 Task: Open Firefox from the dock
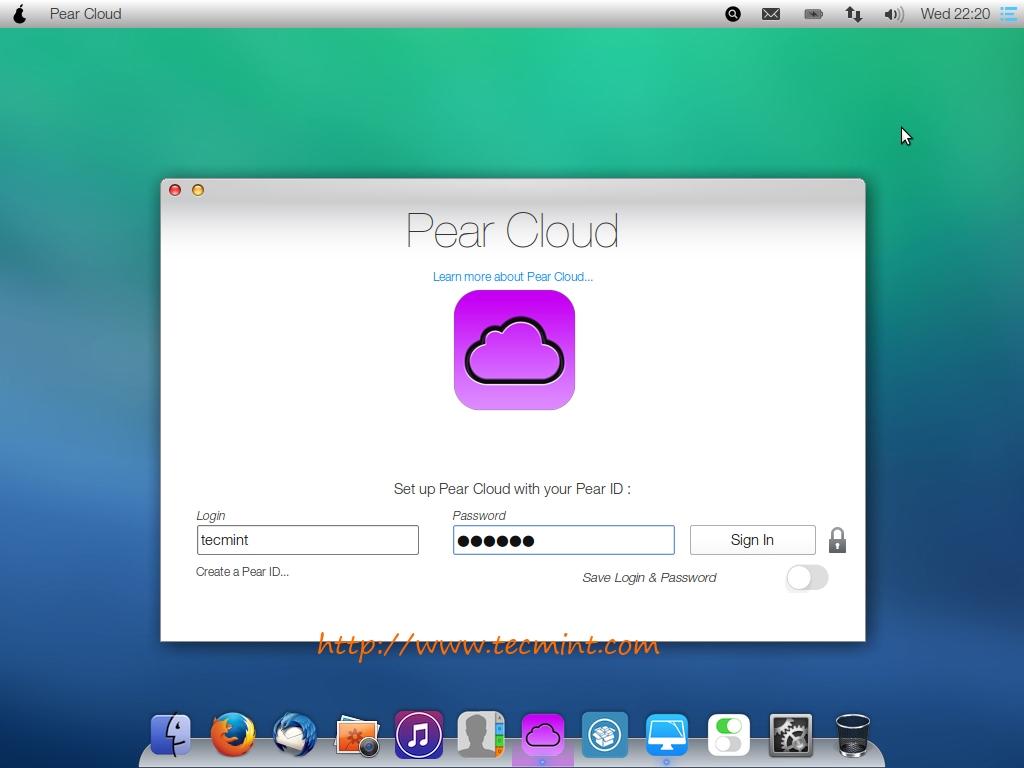click(x=233, y=735)
